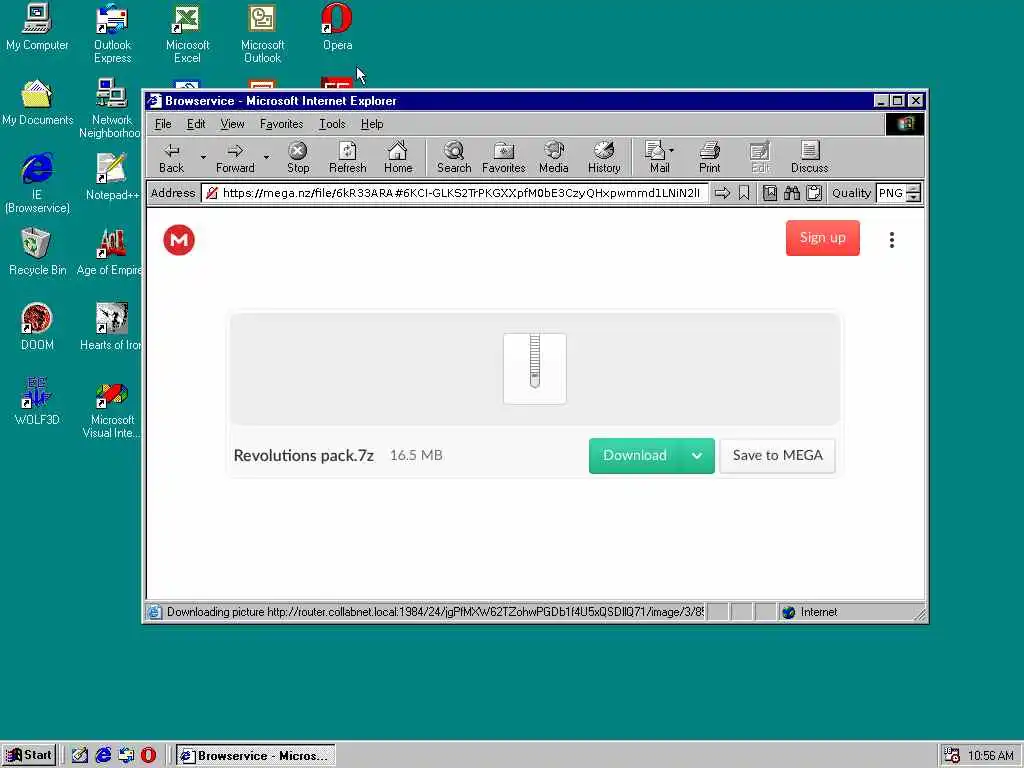The height and width of the screenshot is (768, 1024).
Task: Select Microsoft Excel desktop icon
Action: [x=187, y=34]
